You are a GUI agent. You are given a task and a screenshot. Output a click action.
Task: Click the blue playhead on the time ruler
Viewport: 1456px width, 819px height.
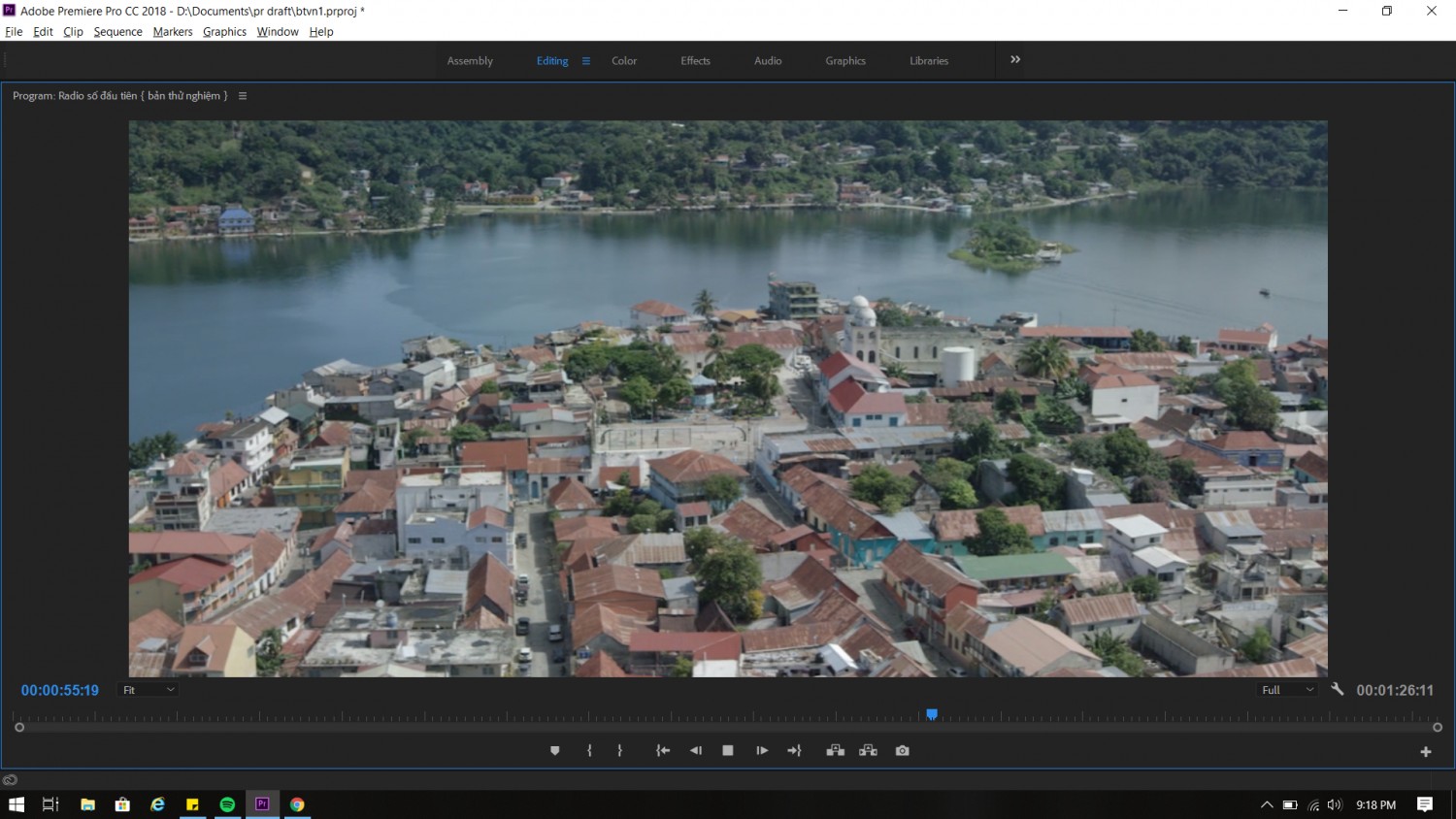pos(932,714)
